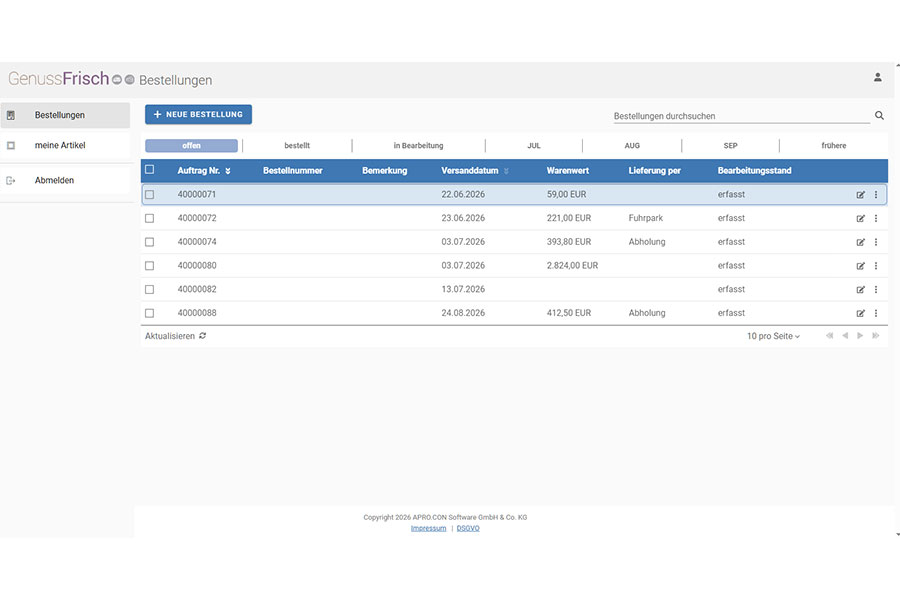Open more options for order 40000080
This screenshot has width=900, height=600.
(x=876, y=266)
